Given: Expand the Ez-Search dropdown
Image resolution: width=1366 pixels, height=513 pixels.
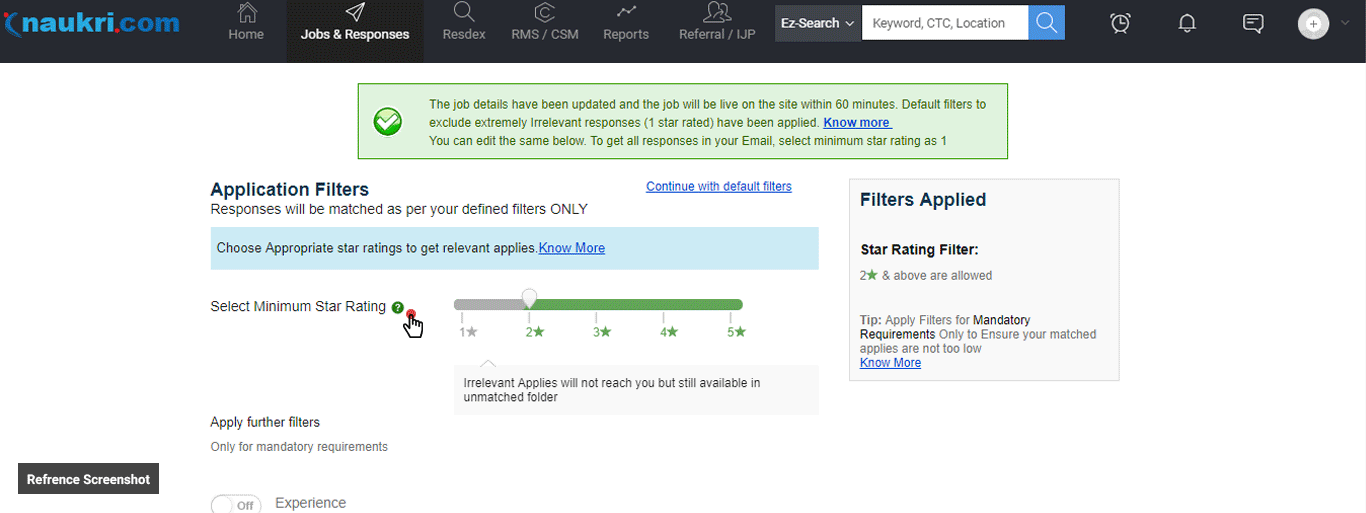Looking at the screenshot, I should point(818,23).
